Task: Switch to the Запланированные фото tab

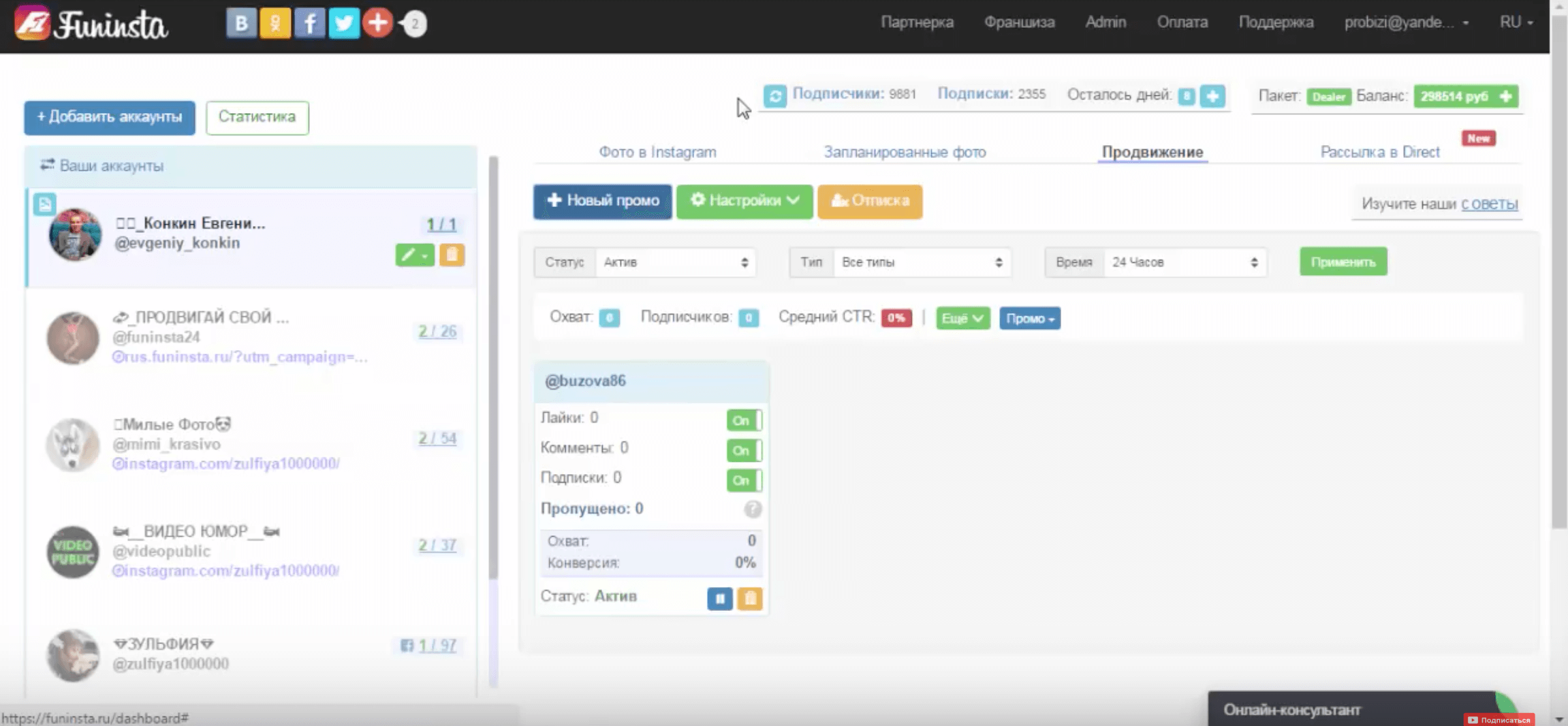Action: pos(905,152)
